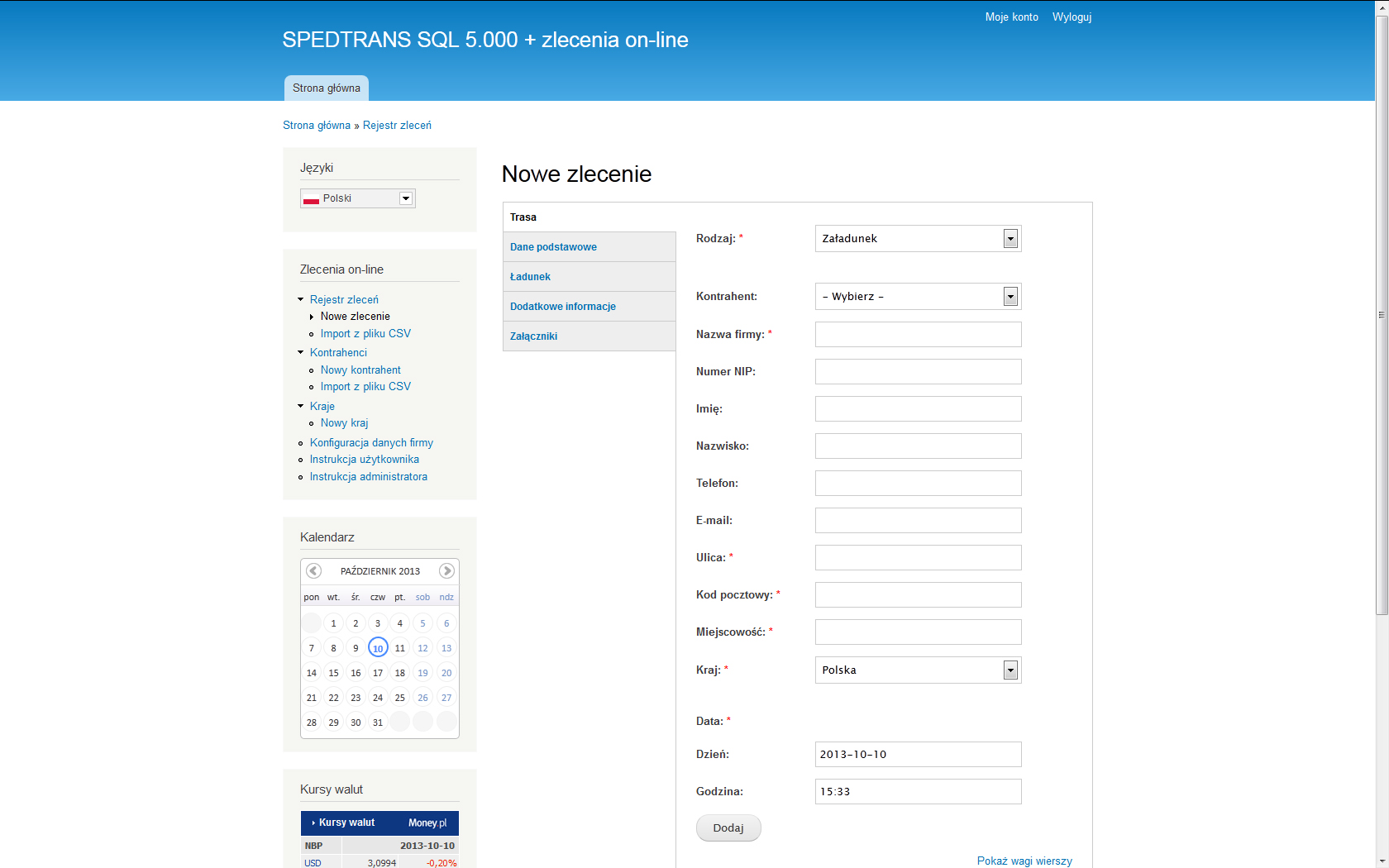Click the scrollbar up arrow
Viewport: 1389px width, 868px height.
pos(1382,7)
